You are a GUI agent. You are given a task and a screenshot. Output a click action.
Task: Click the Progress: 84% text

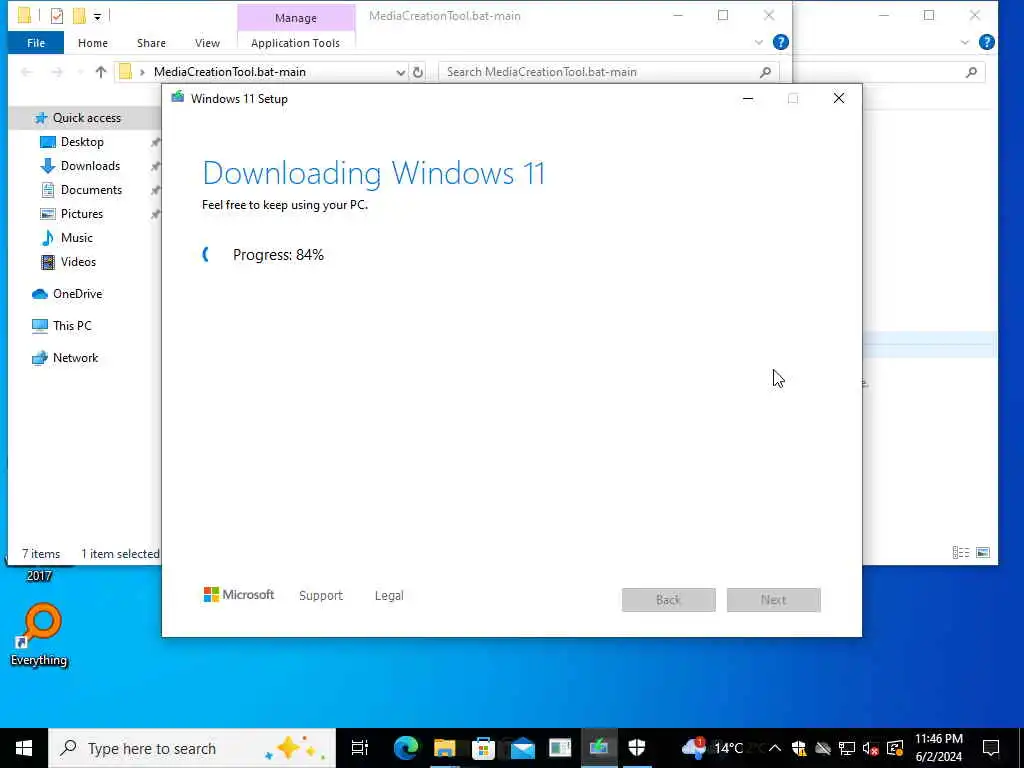(278, 255)
